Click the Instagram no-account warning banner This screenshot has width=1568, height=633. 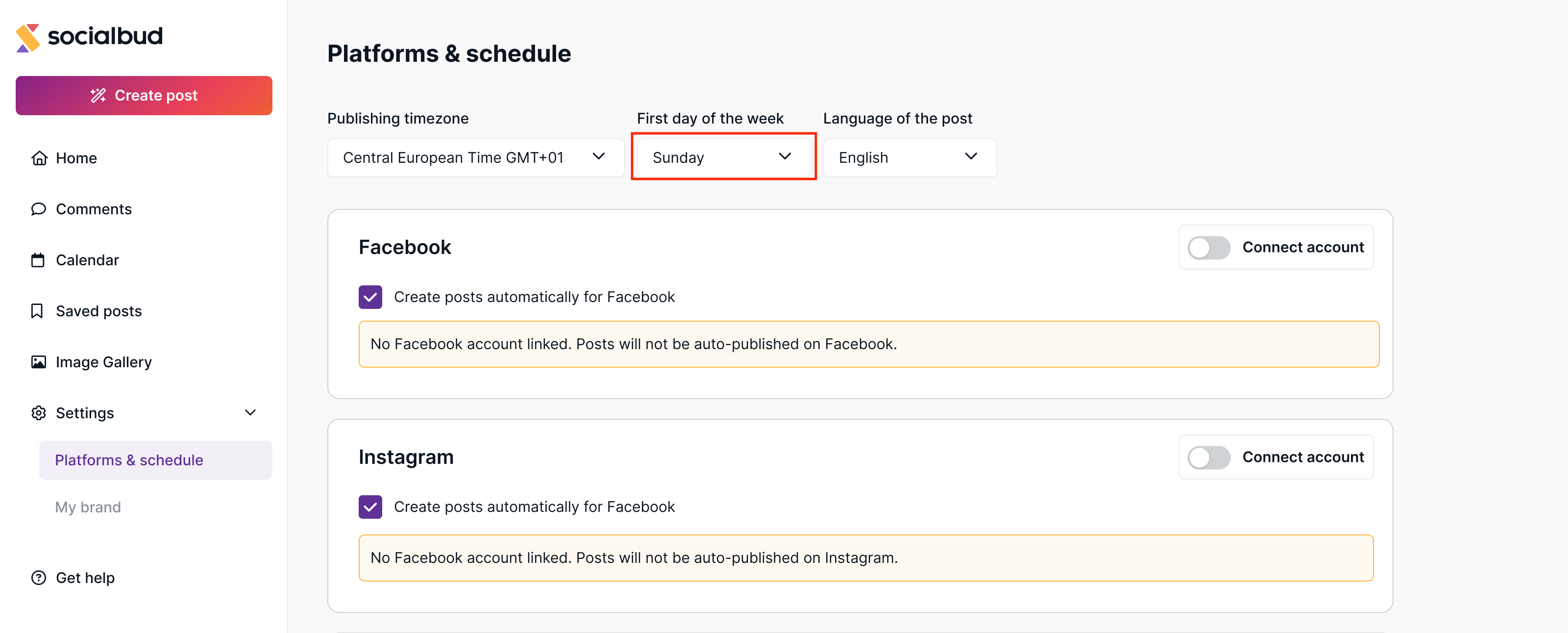(865, 558)
